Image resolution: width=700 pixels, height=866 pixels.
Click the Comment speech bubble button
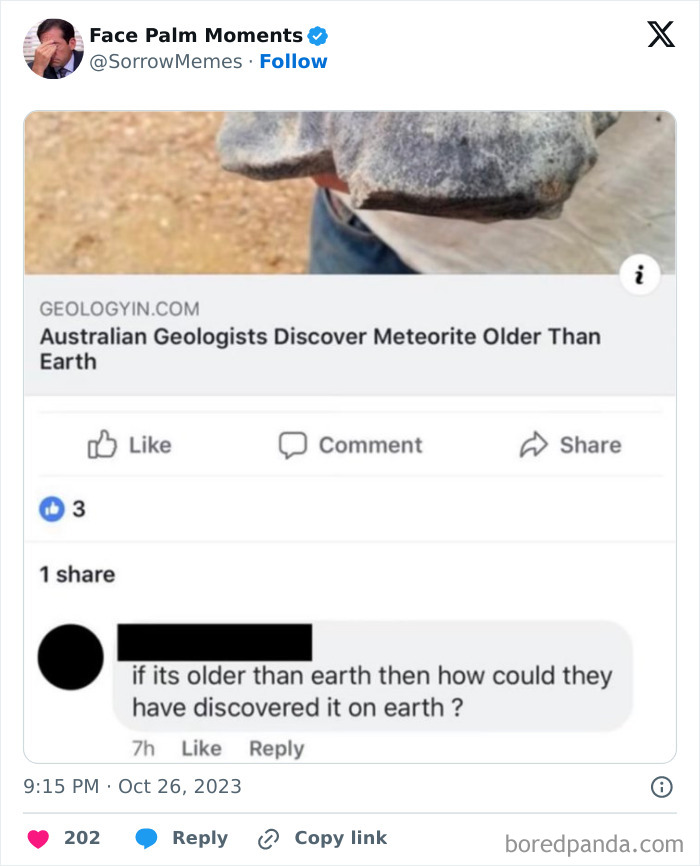pos(350,445)
